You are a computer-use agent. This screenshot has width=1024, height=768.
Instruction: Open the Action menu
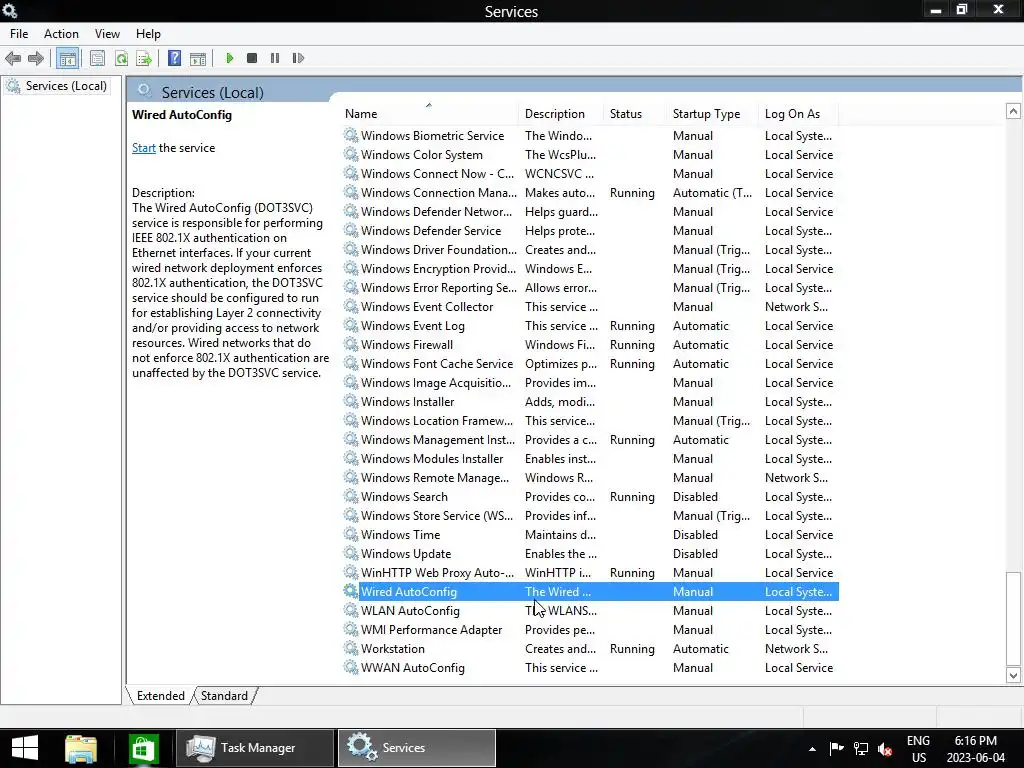61,34
